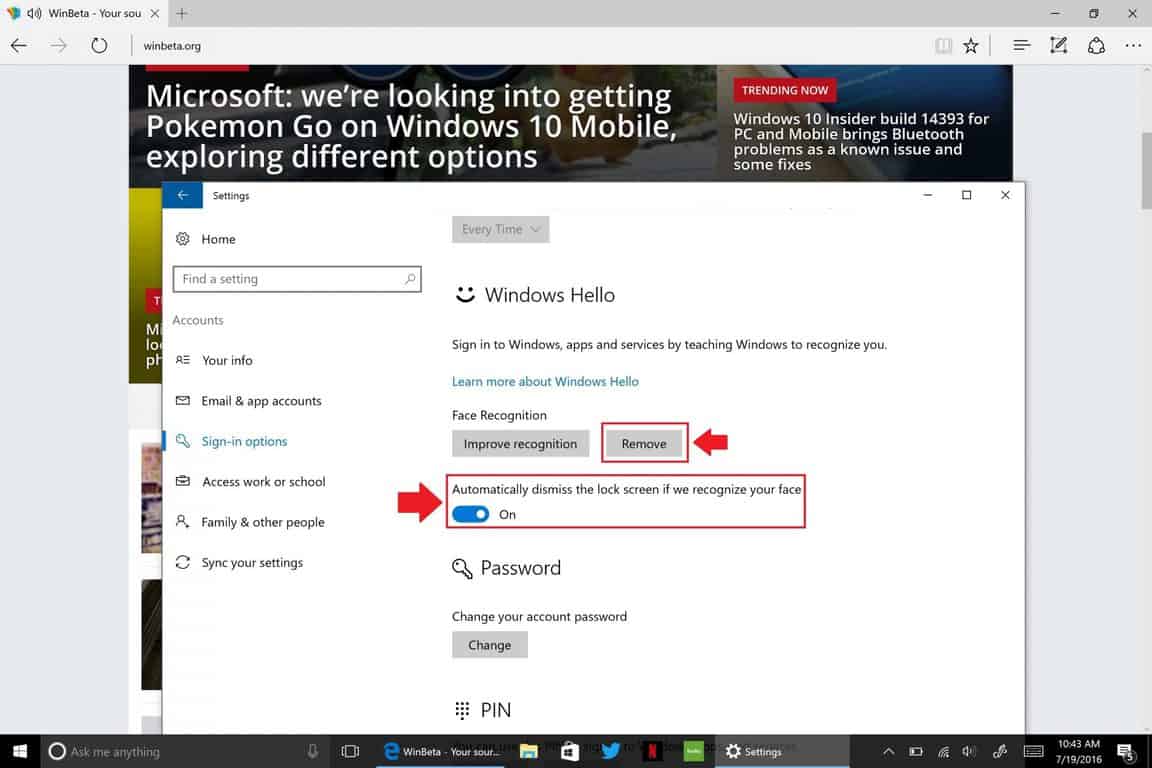Open Reading view in Edge
The image size is (1152, 768).
tap(943, 46)
